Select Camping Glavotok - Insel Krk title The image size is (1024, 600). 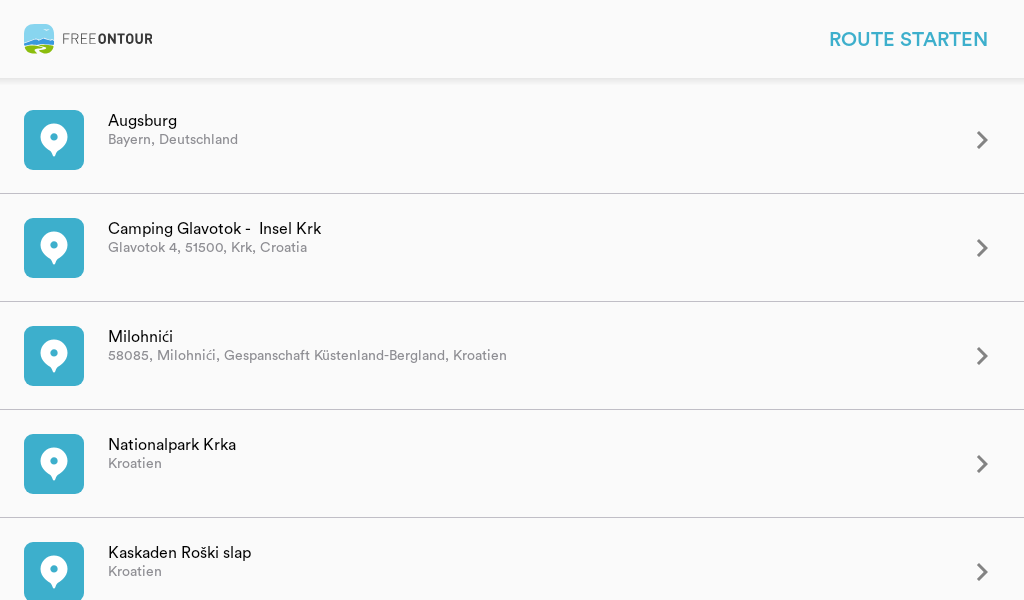tap(215, 229)
